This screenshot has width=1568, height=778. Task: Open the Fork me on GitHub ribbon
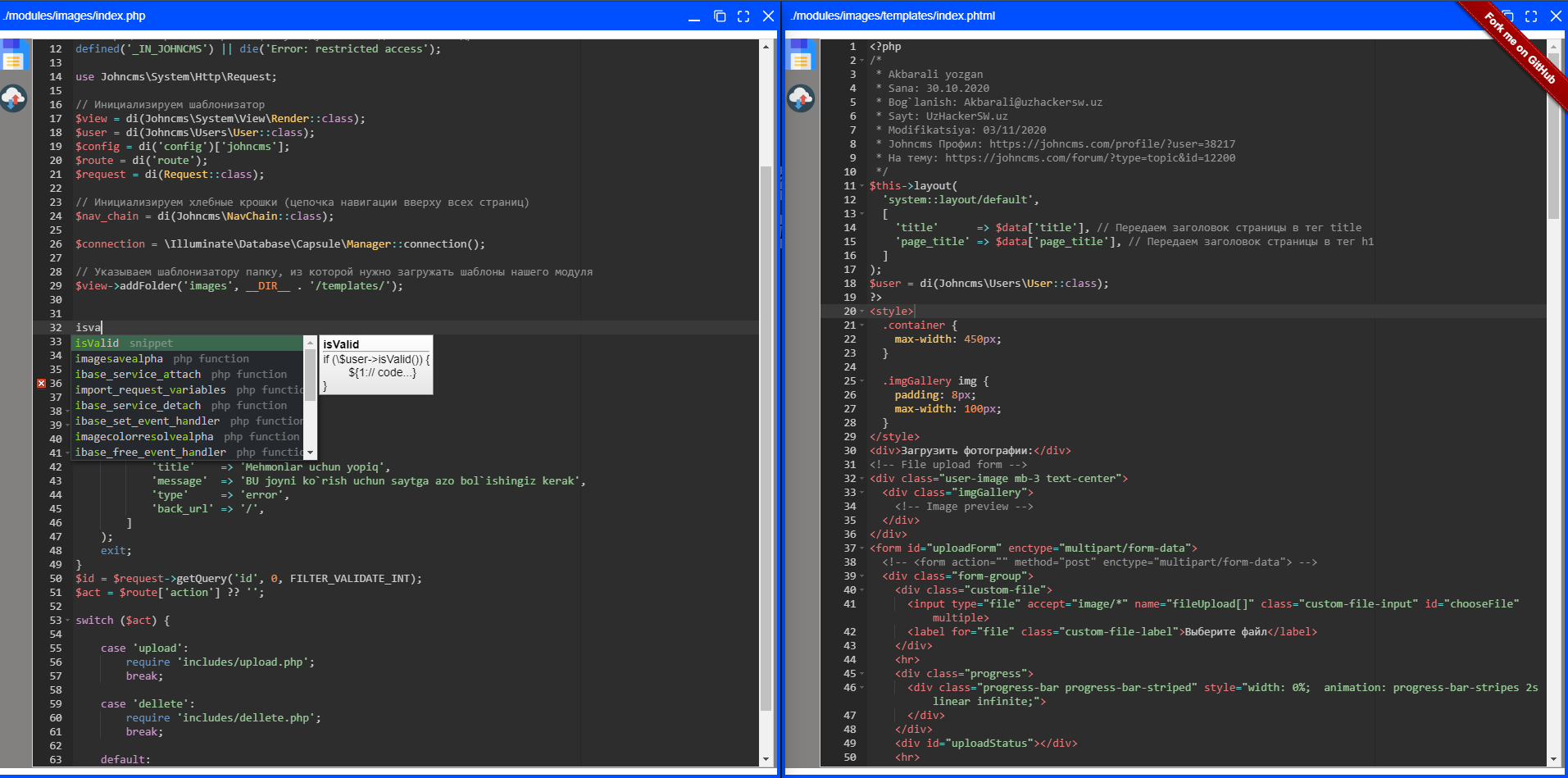1521,49
